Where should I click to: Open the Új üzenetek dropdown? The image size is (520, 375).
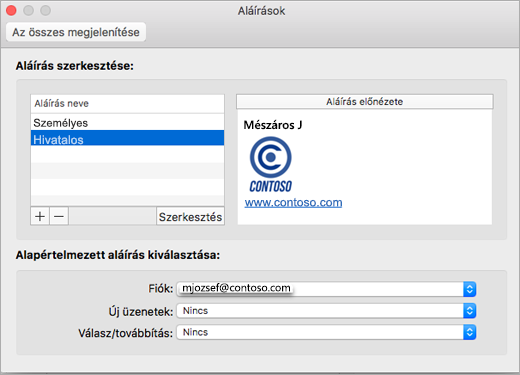pos(326,311)
